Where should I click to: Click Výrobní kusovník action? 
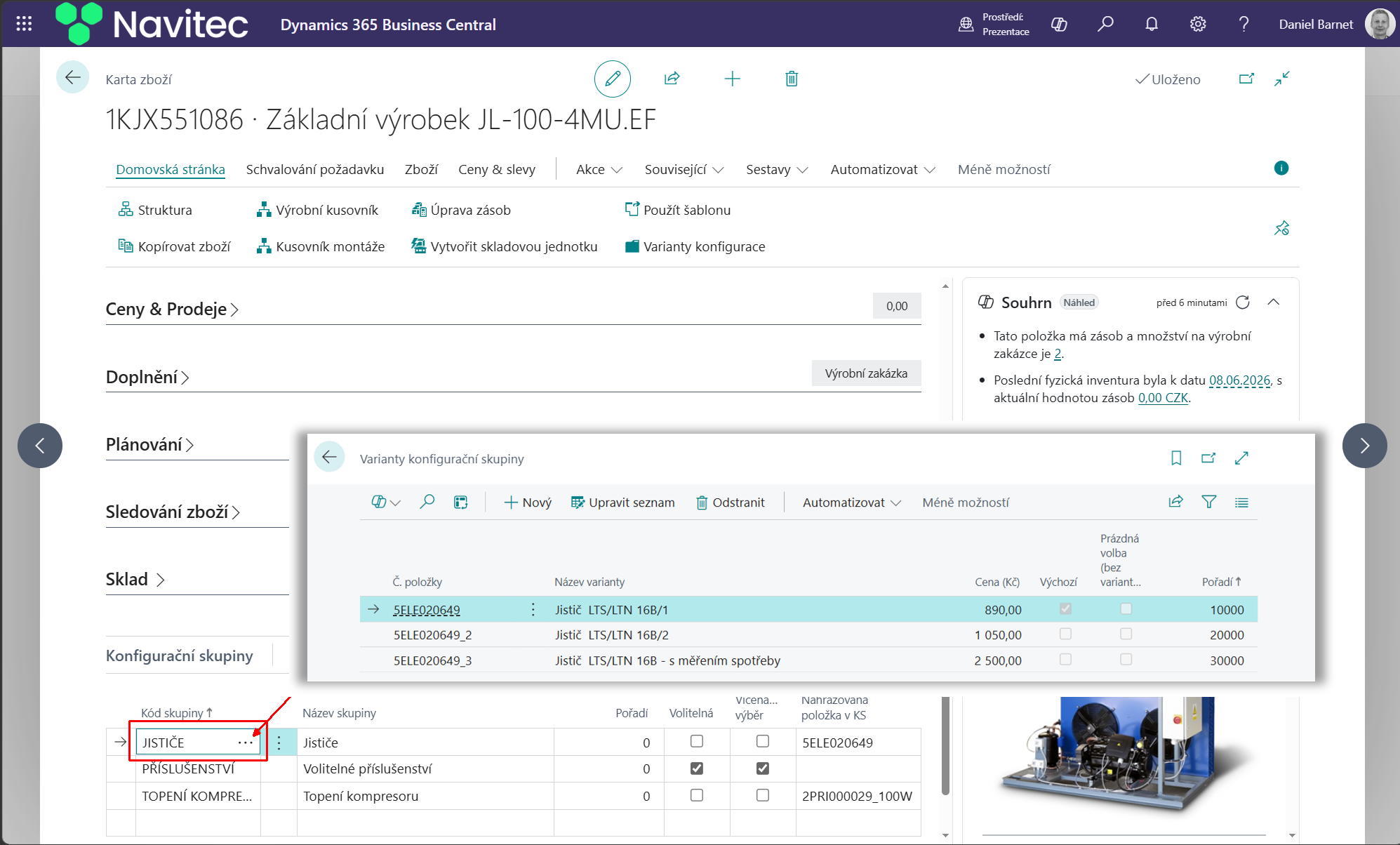click(317, 210)
